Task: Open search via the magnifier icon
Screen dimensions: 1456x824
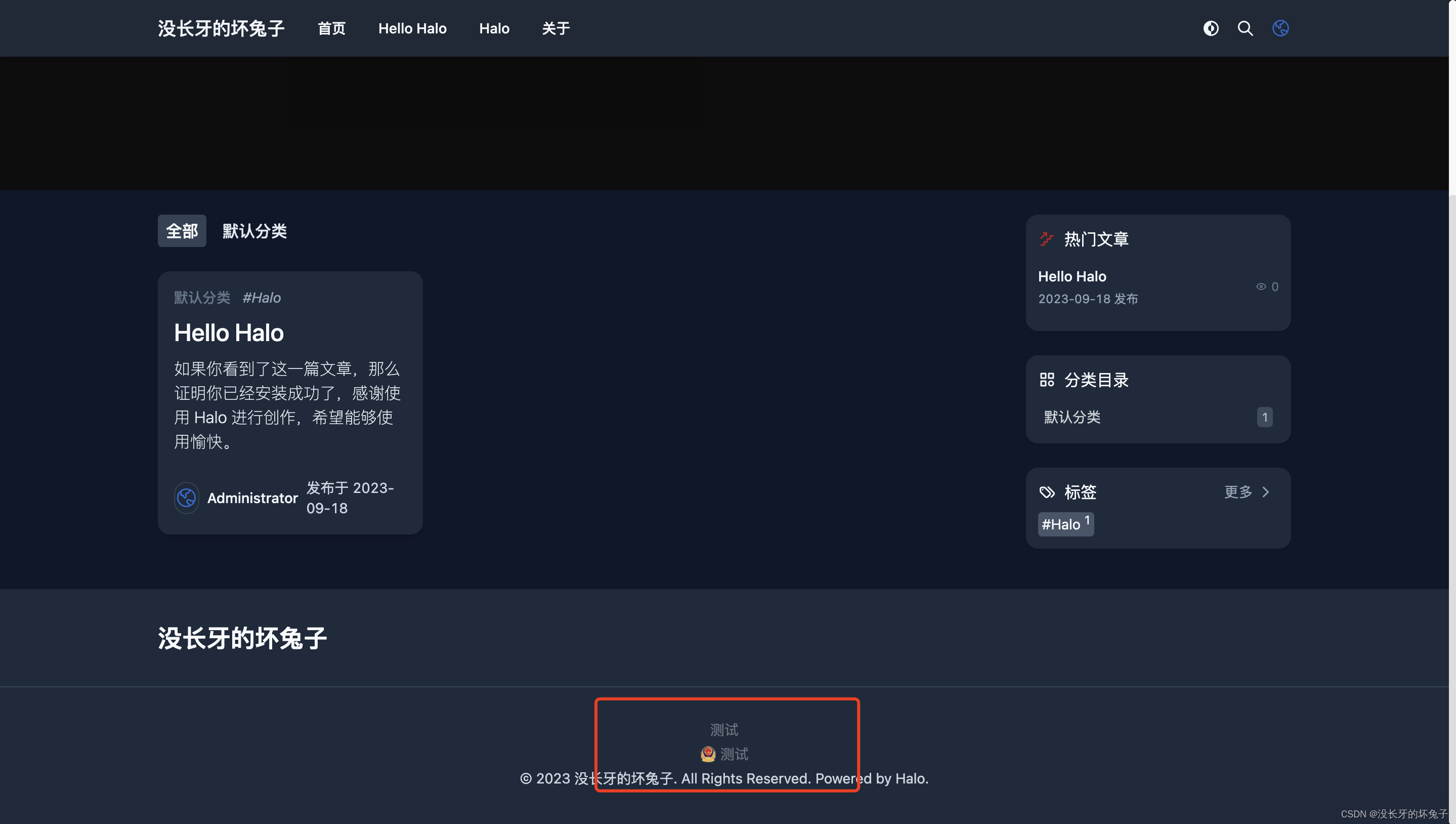Action: tap(1245, 28)
